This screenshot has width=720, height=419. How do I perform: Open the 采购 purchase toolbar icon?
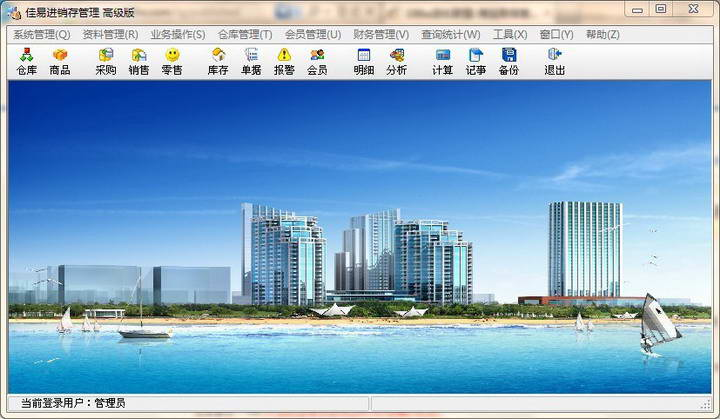106,62
